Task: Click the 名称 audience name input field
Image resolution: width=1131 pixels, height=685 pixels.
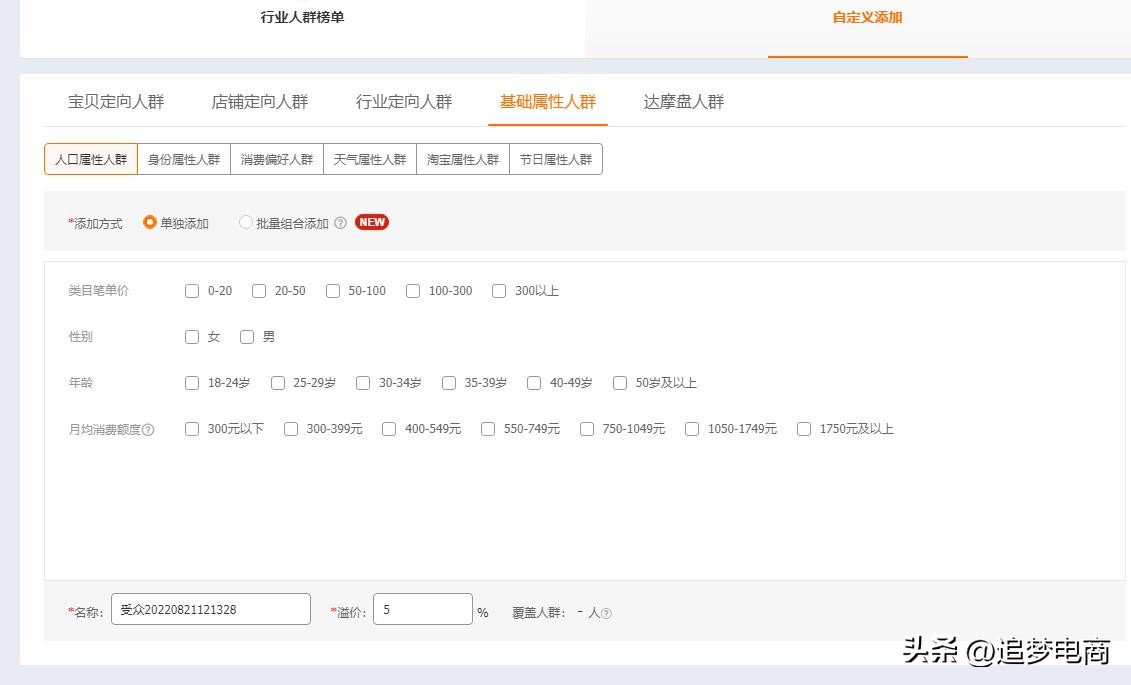Action: click(210, 608)
